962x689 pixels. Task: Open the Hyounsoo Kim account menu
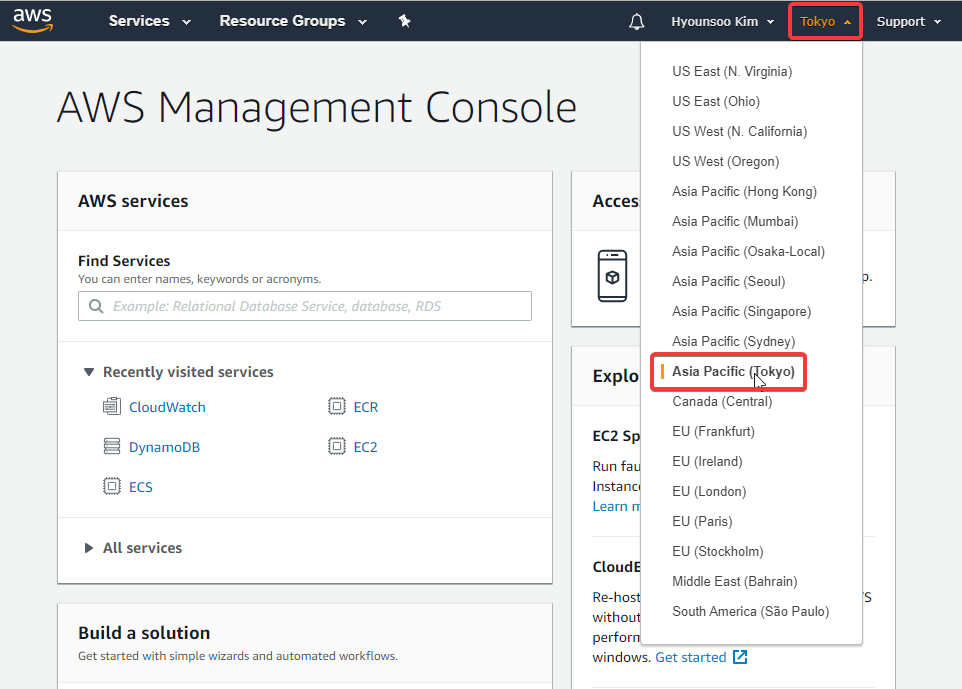[722, 21]
